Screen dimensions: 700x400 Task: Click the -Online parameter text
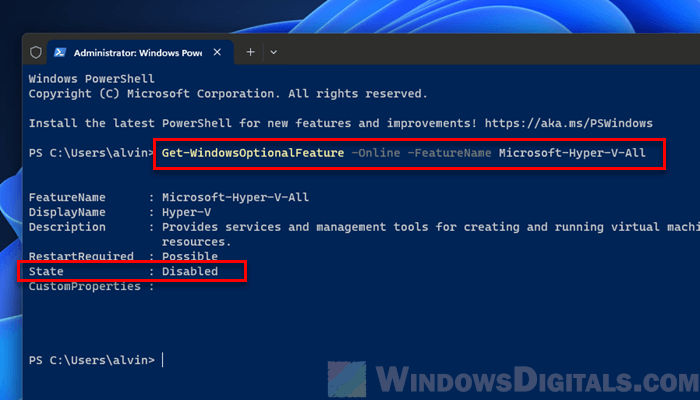pyautogui.click(x=376, y=153)
